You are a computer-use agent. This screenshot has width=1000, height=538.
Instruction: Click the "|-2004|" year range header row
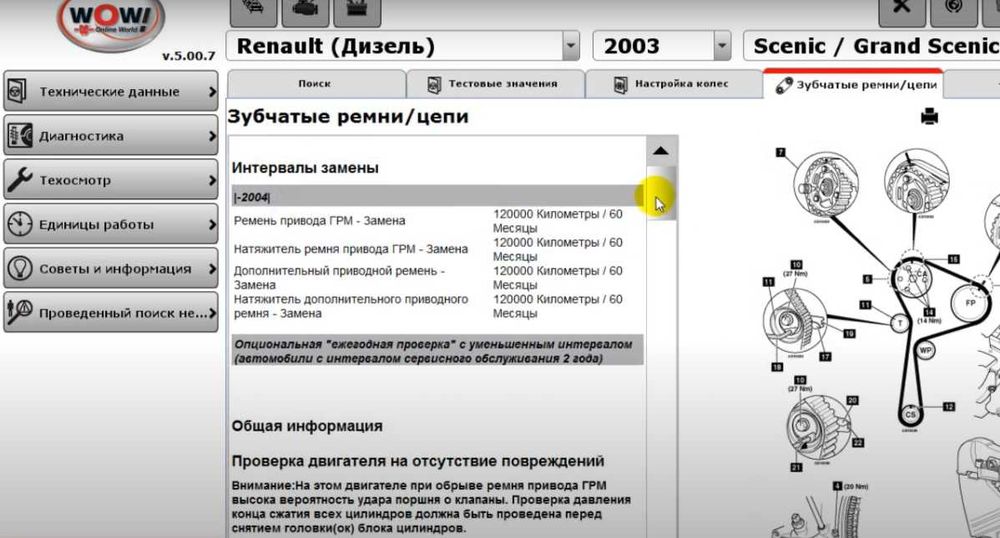(438, 197)
